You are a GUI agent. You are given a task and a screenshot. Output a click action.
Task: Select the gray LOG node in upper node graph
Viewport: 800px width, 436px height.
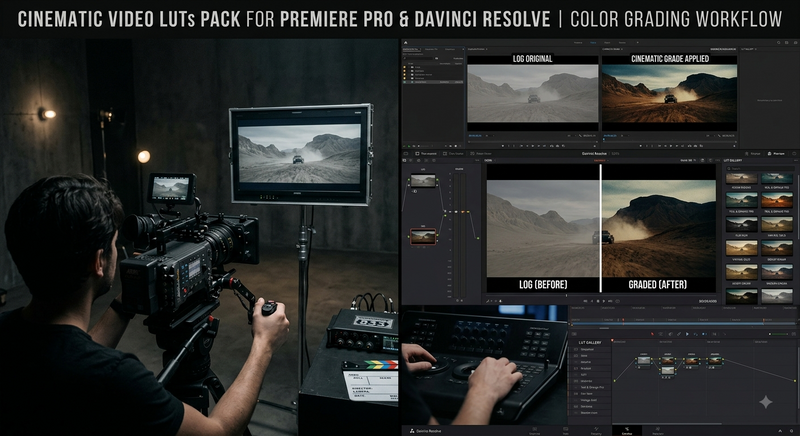(x=423, y=181)
